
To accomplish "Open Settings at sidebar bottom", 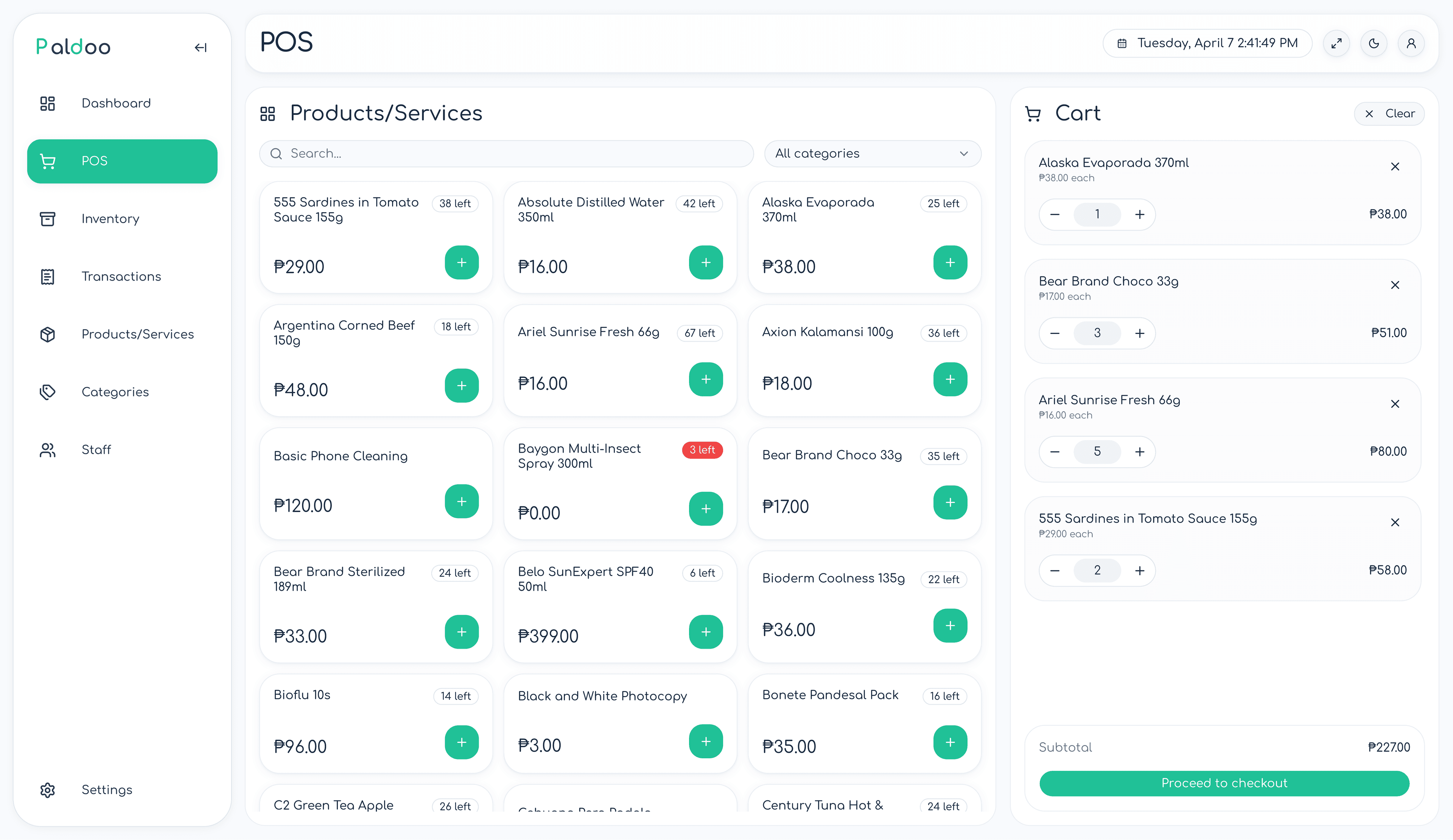I will [122, 790].
